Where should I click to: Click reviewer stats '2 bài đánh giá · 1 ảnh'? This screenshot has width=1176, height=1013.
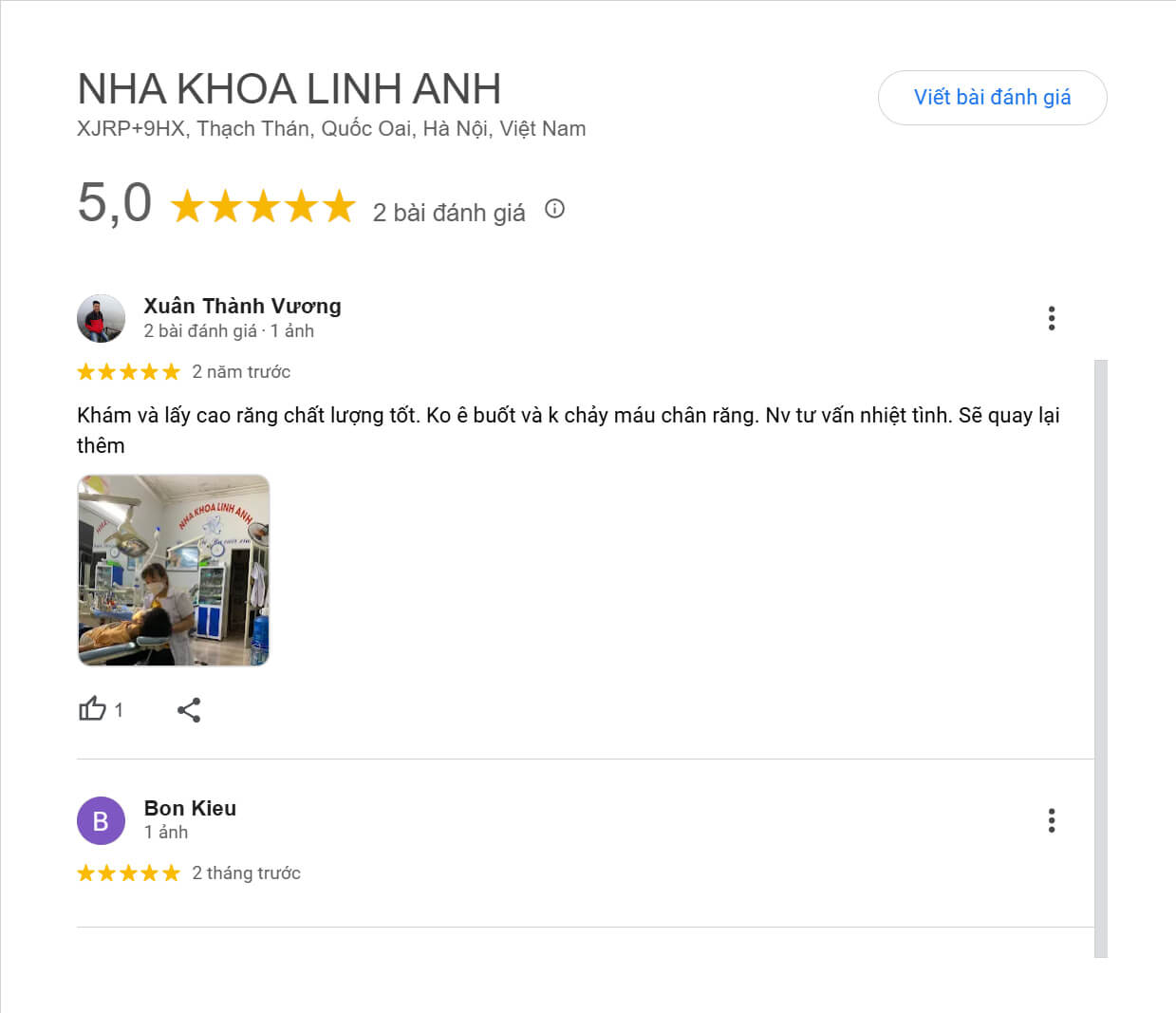[229, 330]
